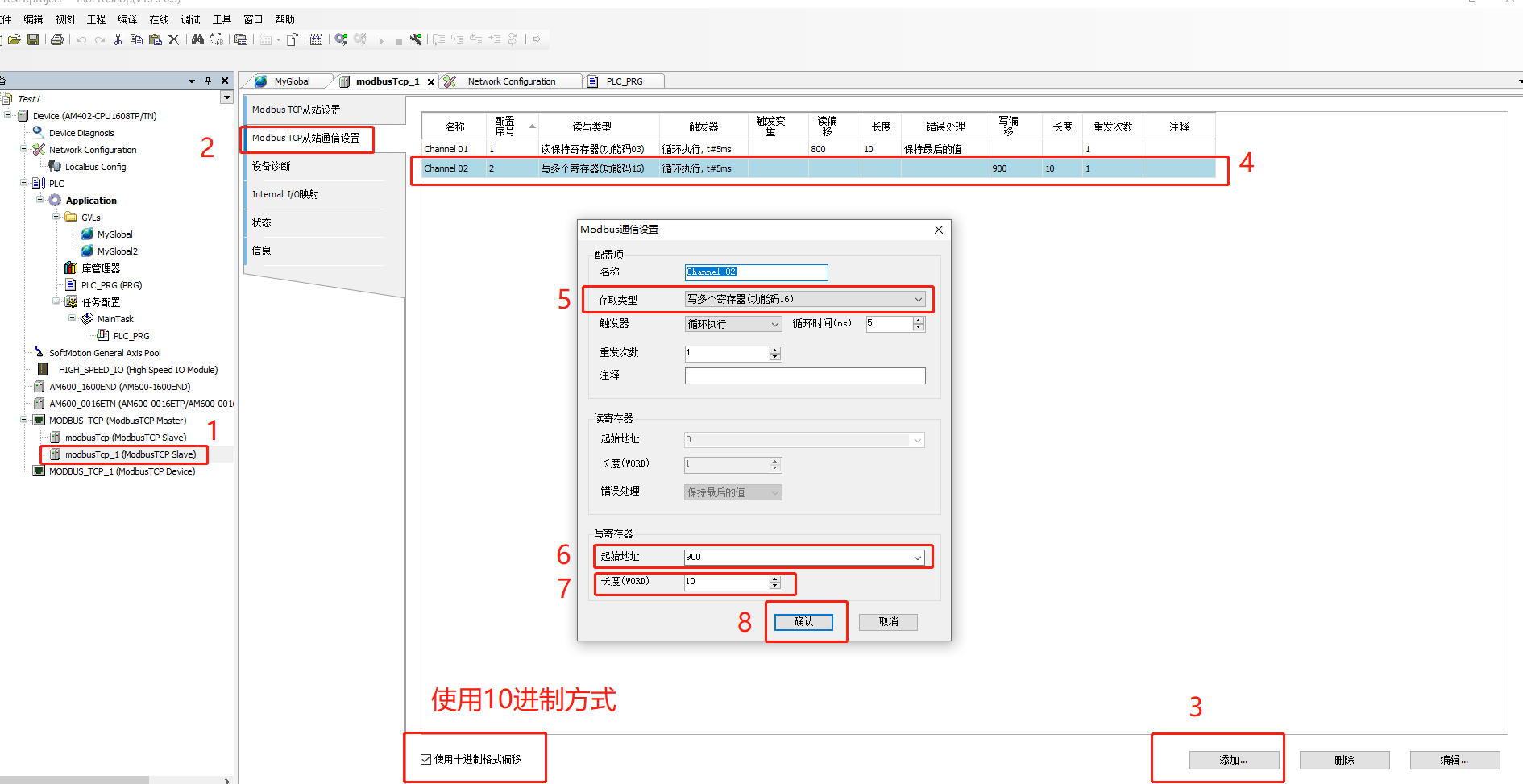Click the 注释 comment input field
This screenshot has height=784, width=1523.
[x=805, y=376]
